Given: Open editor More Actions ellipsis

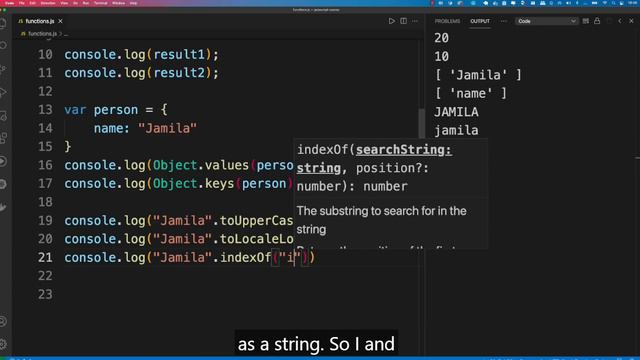Looking at the screenshot, I should (415, 21).
